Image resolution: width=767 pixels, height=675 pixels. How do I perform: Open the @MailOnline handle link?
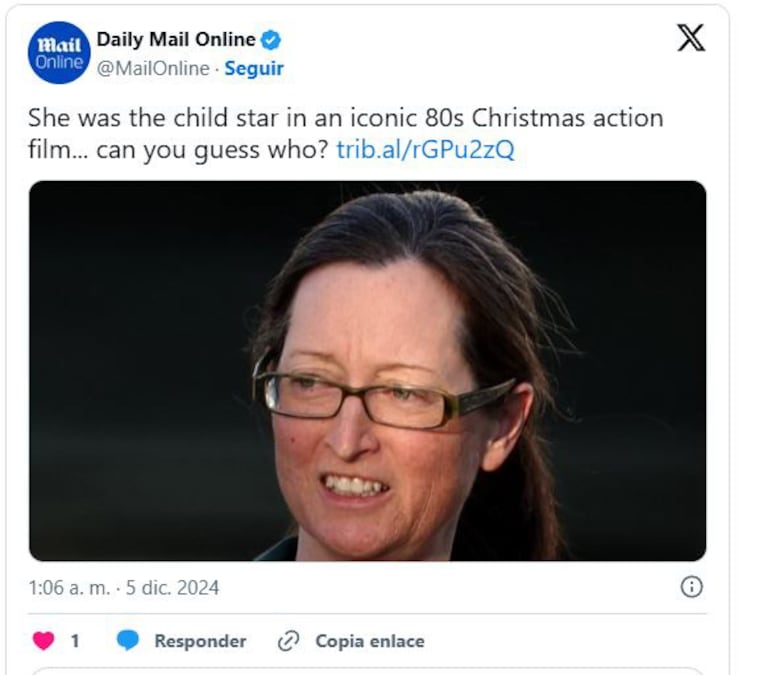(x=153, y=68)
